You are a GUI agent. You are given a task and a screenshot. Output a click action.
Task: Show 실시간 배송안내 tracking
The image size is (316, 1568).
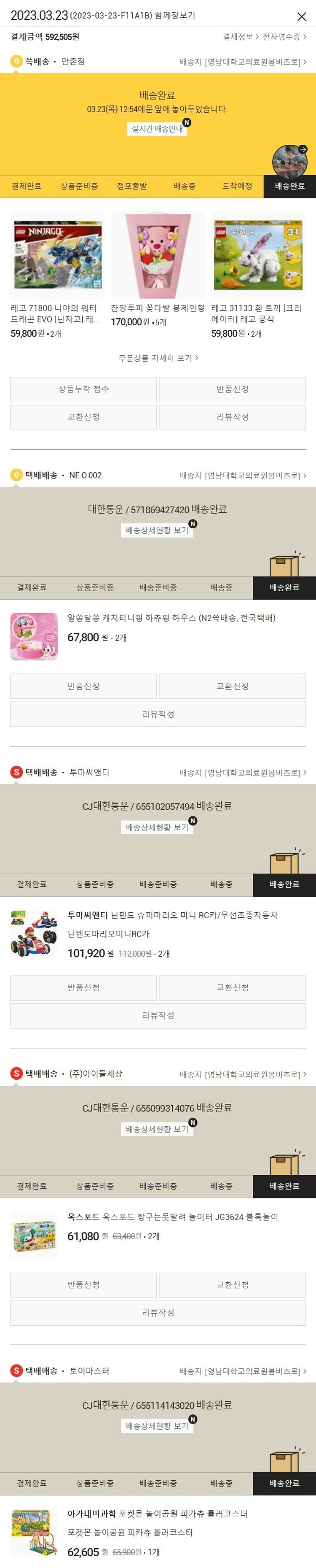click(x=158, y=128)
